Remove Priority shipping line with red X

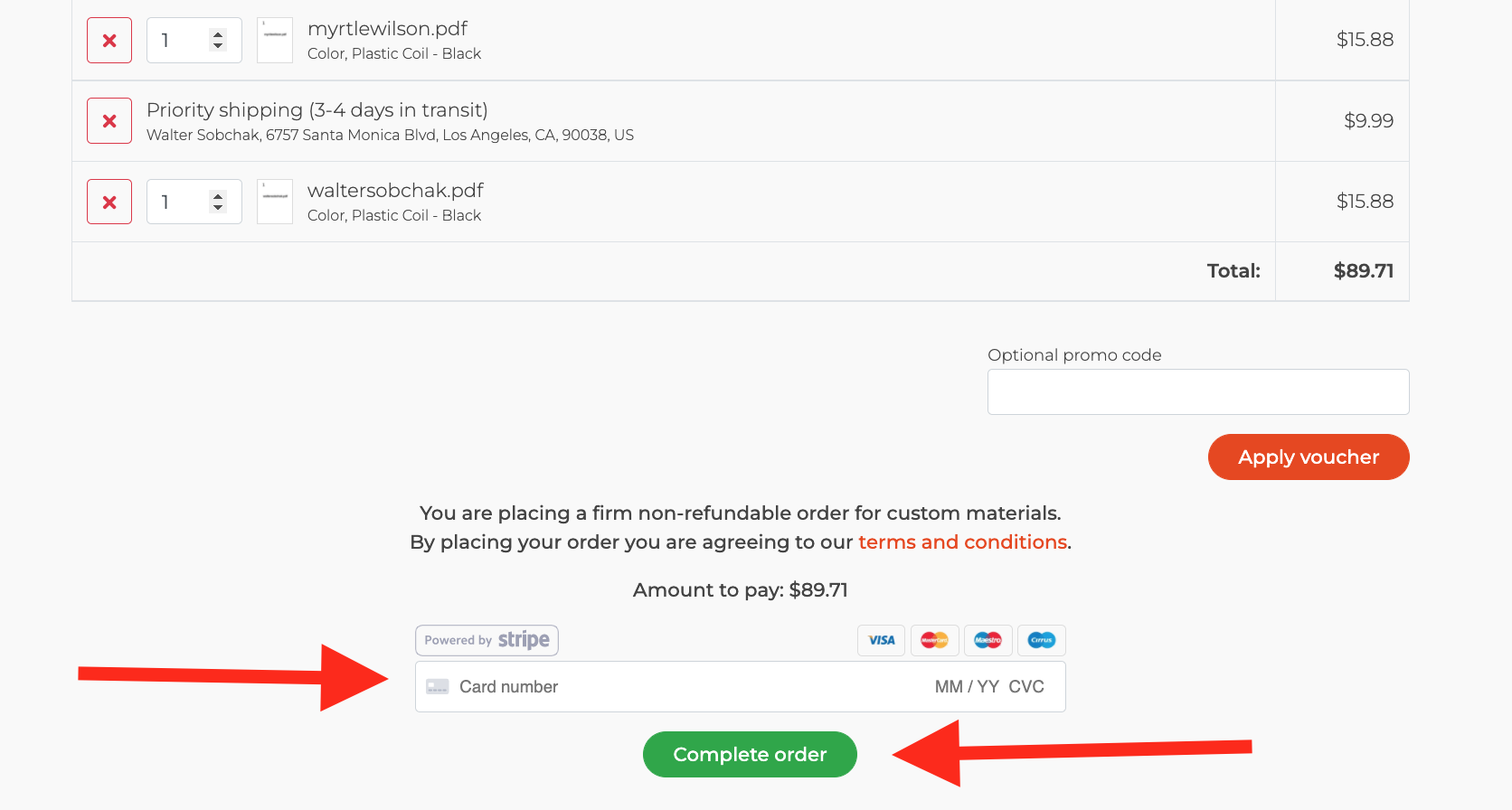(109, 121)
